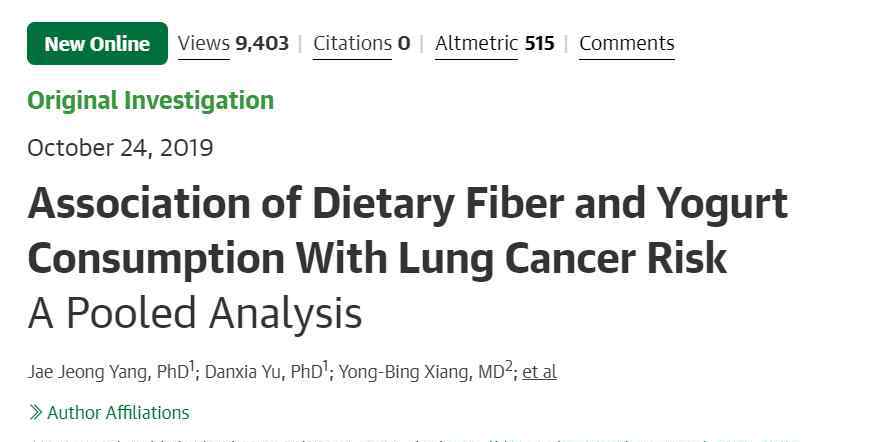Screen dimensions: 893x442
Task: Jump to the Comments section
Action: [x=627, y=44]
